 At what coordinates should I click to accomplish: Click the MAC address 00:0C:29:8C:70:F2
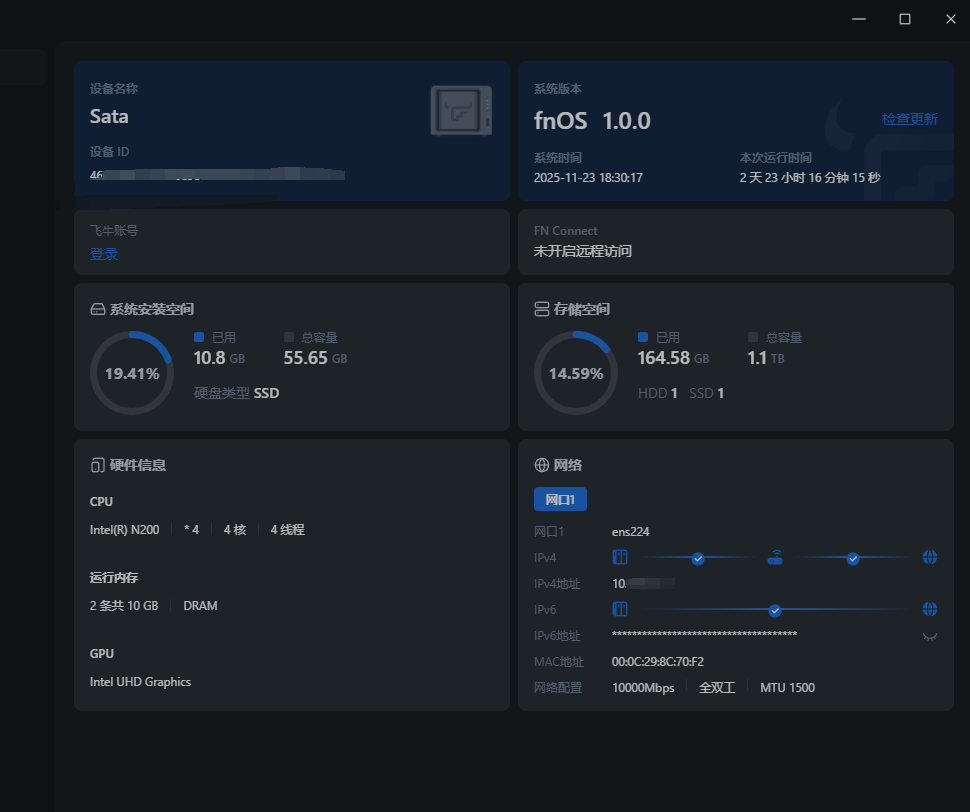pos(658,662)
